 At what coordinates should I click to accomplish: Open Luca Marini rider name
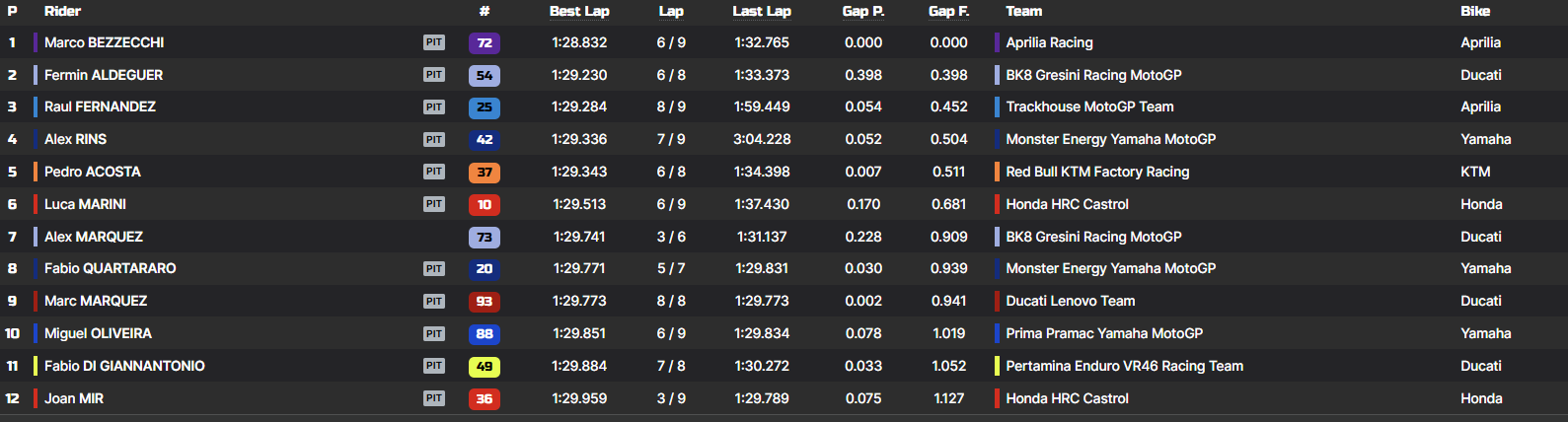coord(85,204)
